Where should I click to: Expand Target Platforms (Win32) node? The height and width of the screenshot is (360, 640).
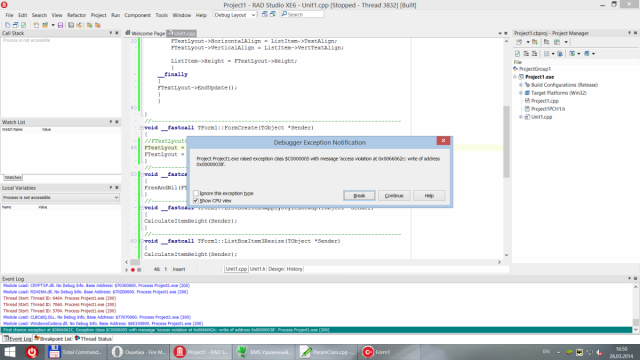tap(521, 93)
